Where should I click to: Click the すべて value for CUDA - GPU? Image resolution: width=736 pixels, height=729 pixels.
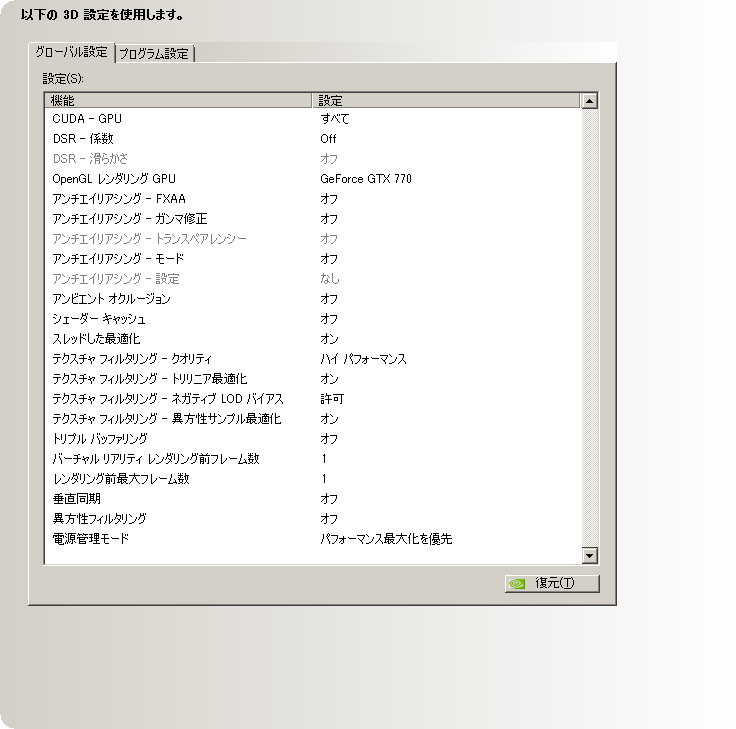point(335,119)
